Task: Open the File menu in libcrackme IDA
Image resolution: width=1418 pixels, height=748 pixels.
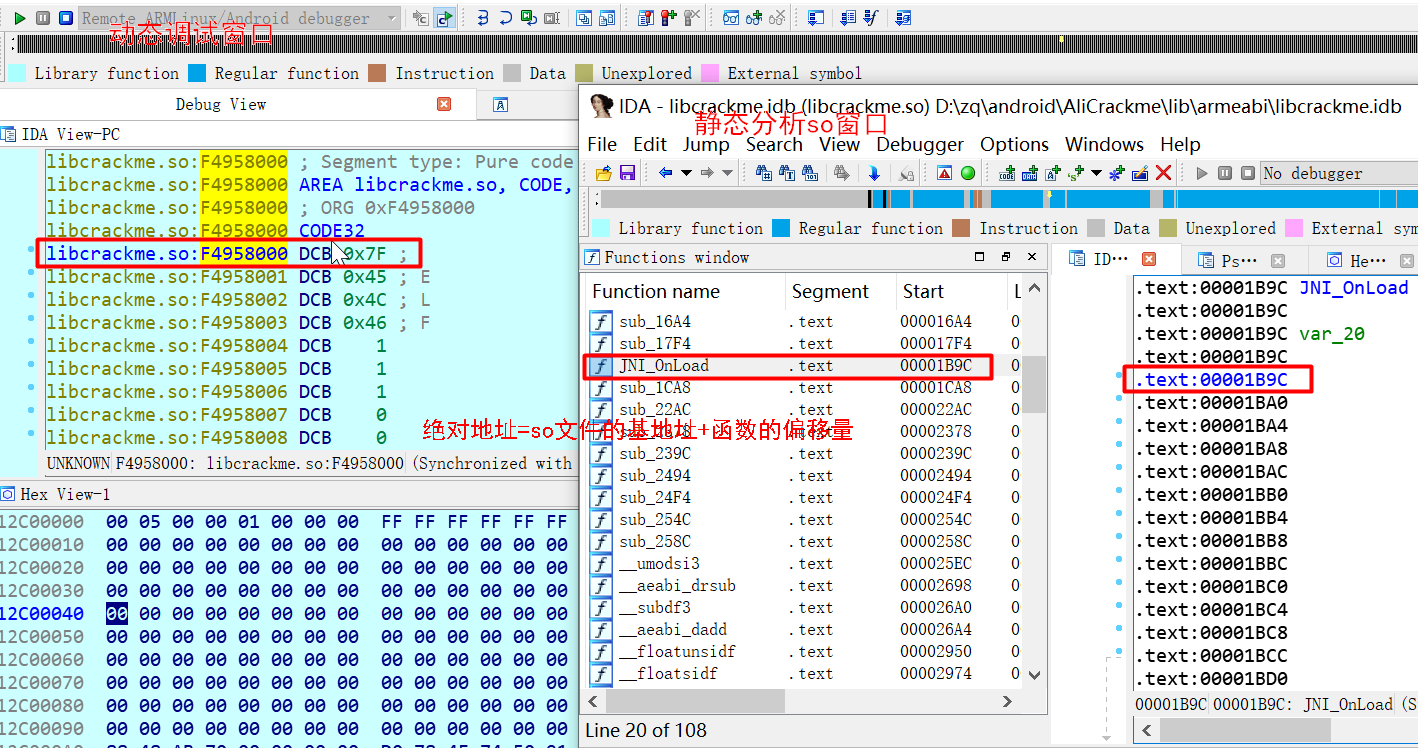Action: coord(602,145)
